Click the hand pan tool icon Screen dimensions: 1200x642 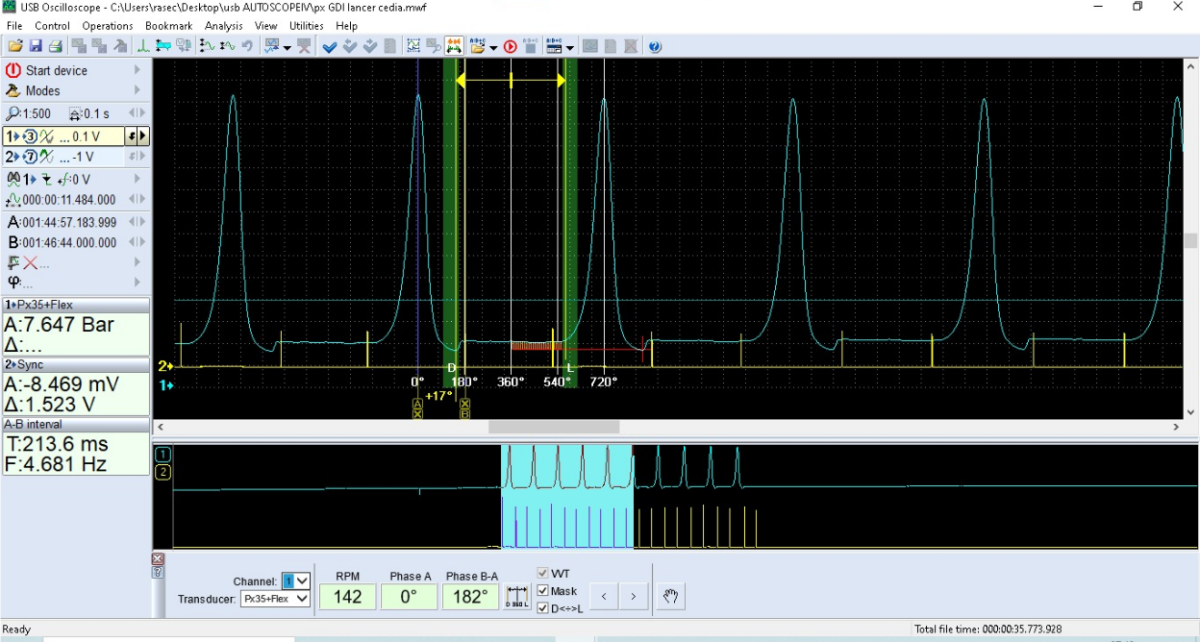(672, 597)
